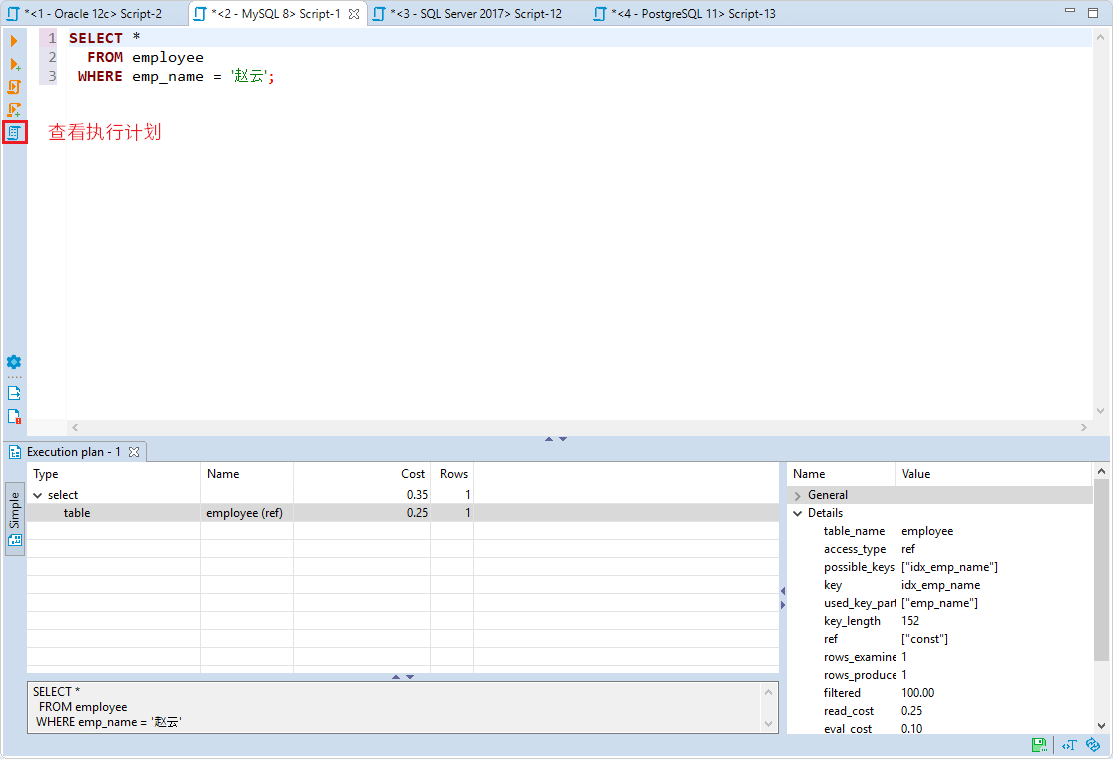Open editor settings gear icon
The width and height of the screenshot is (1113, 759).
14,362
